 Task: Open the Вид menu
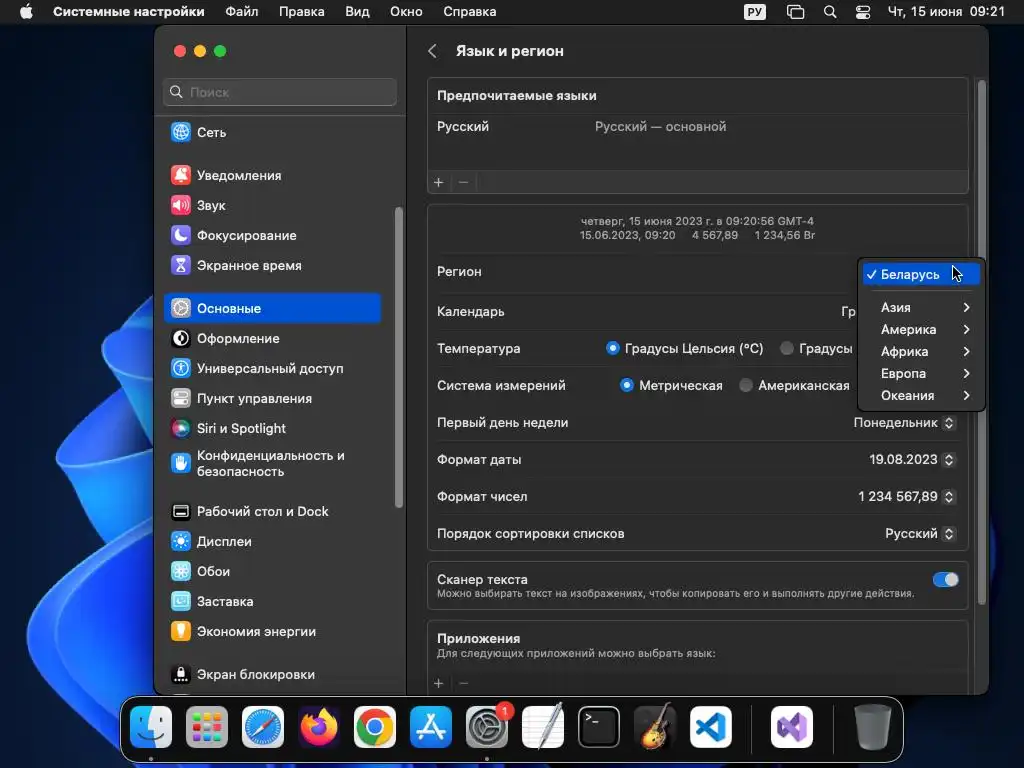click(x=357, y=12)
